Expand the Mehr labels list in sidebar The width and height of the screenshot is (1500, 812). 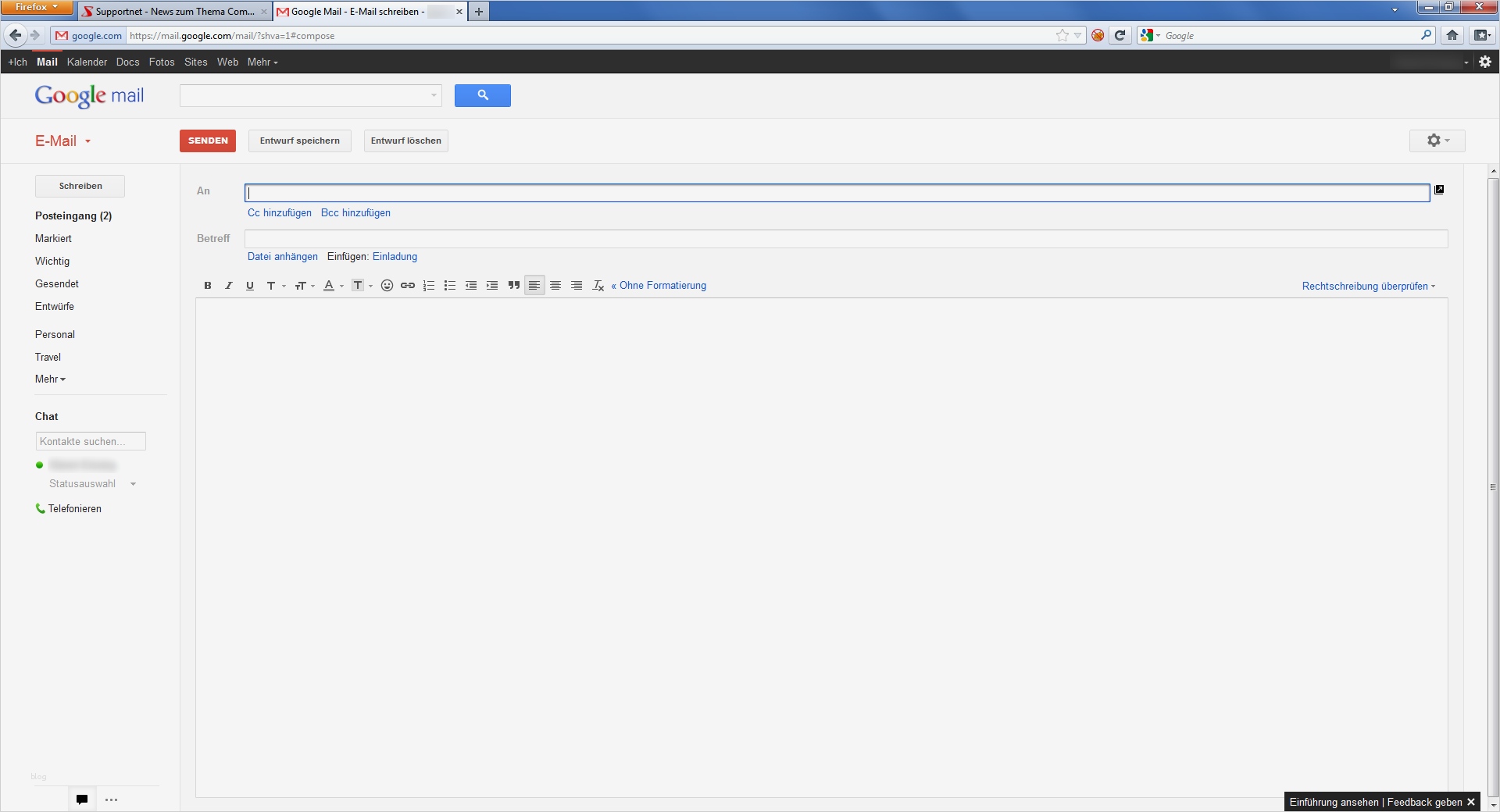(x=51, y=379)
